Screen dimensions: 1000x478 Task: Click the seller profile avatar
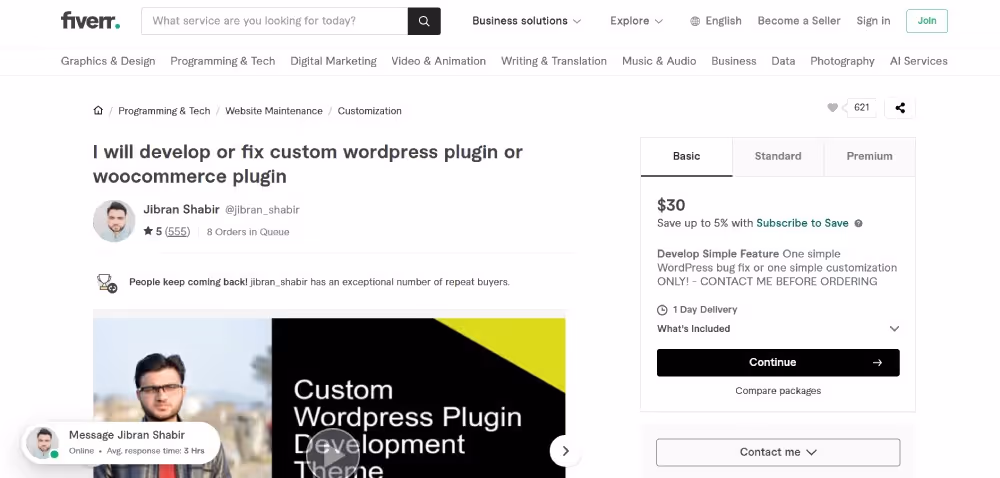click(114, 221)
